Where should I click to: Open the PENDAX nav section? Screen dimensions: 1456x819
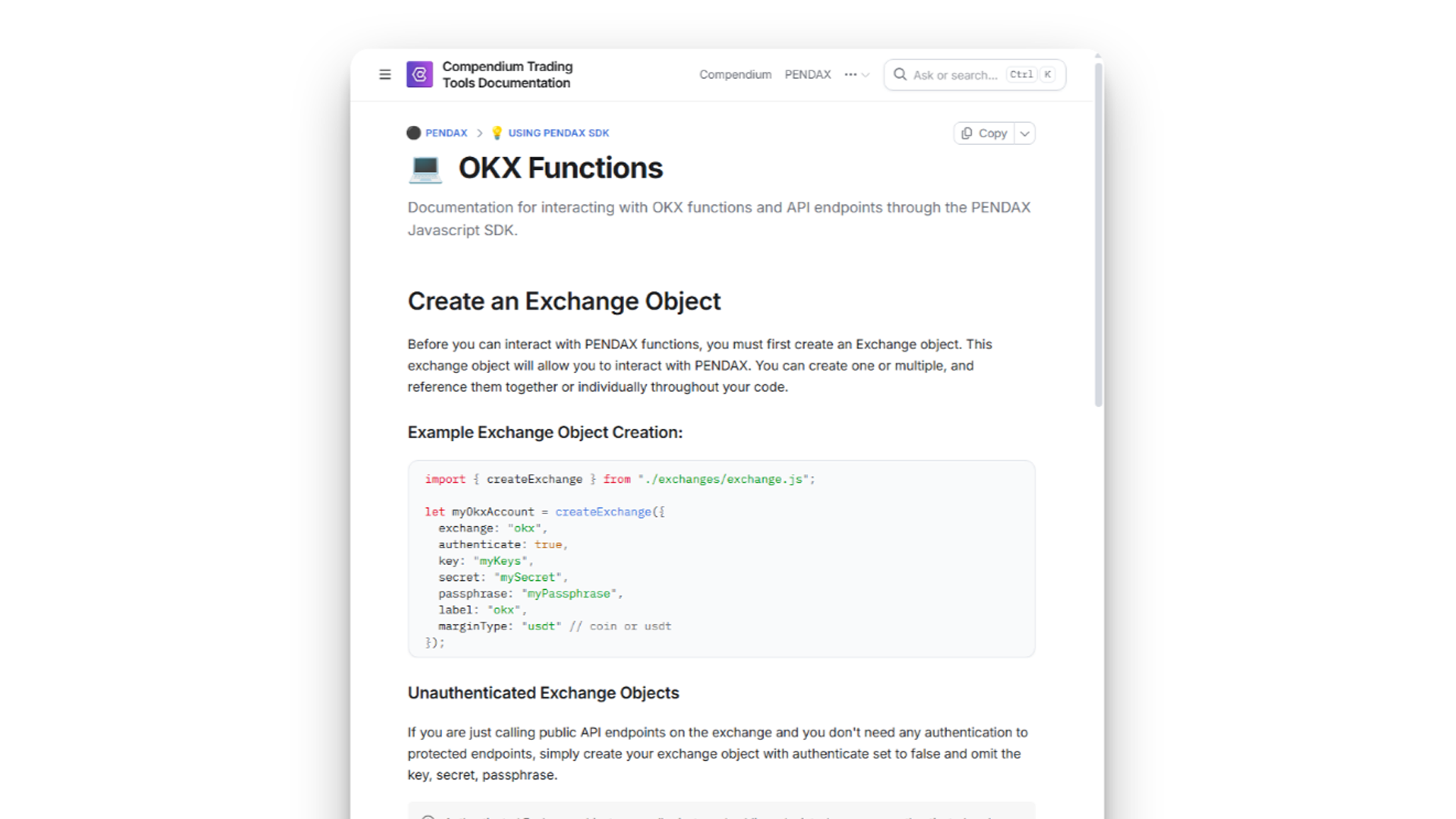click(808, 74)
